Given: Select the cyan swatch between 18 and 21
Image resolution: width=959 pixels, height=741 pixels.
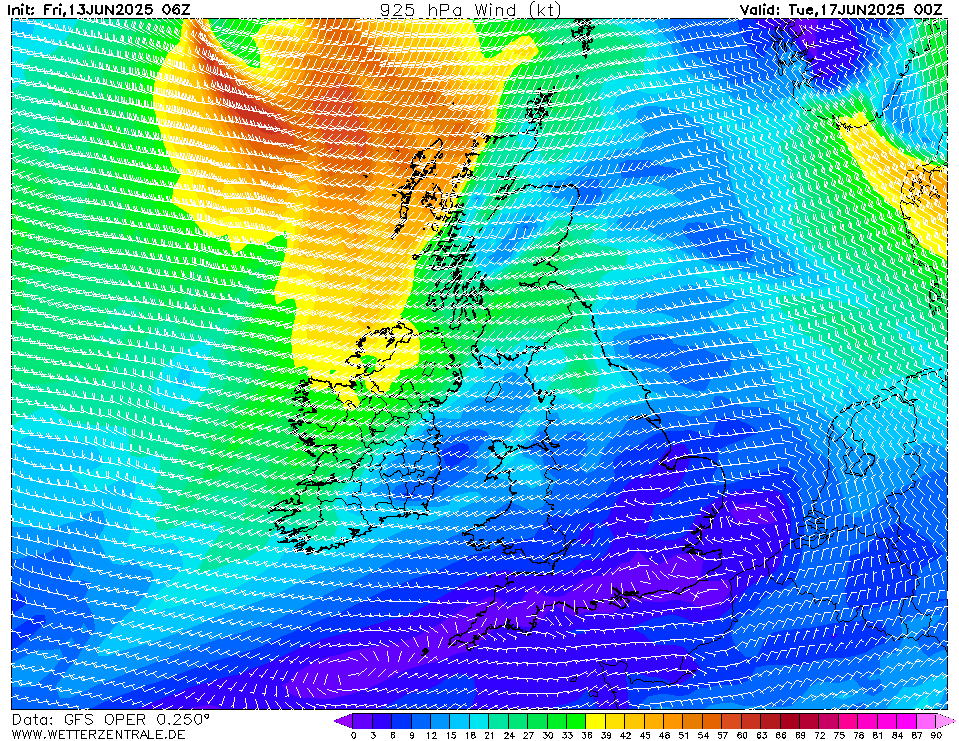Looking at the screenshot, I should pos(478,721).
